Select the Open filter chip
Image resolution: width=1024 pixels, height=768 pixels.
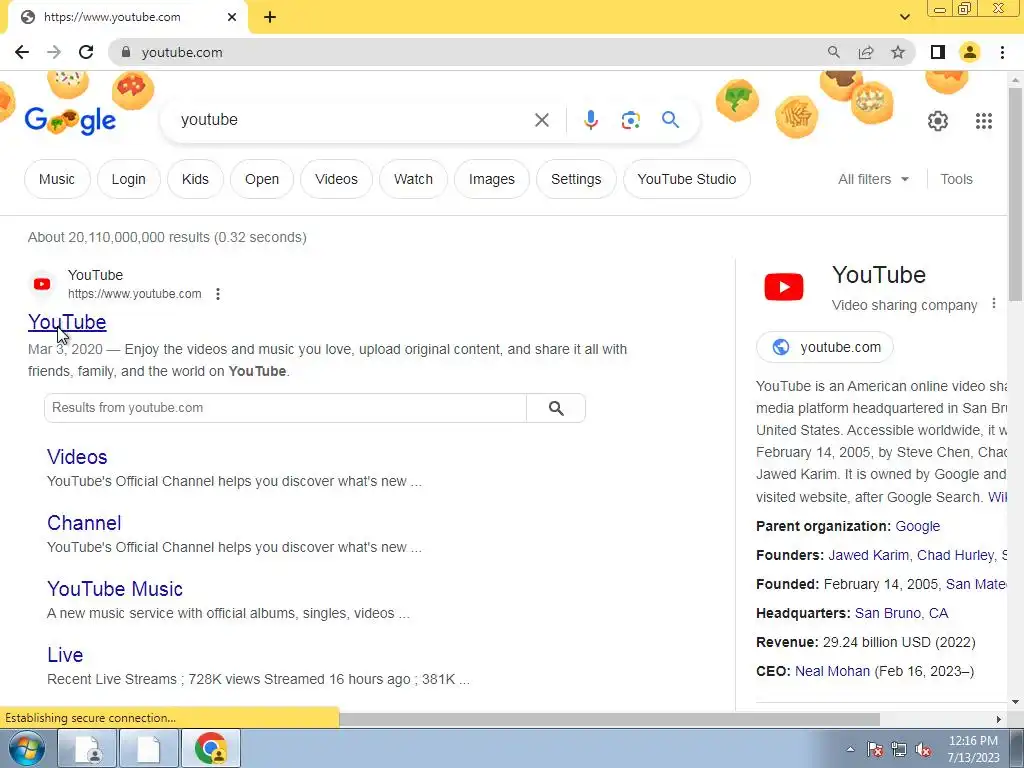coord(262,179)
